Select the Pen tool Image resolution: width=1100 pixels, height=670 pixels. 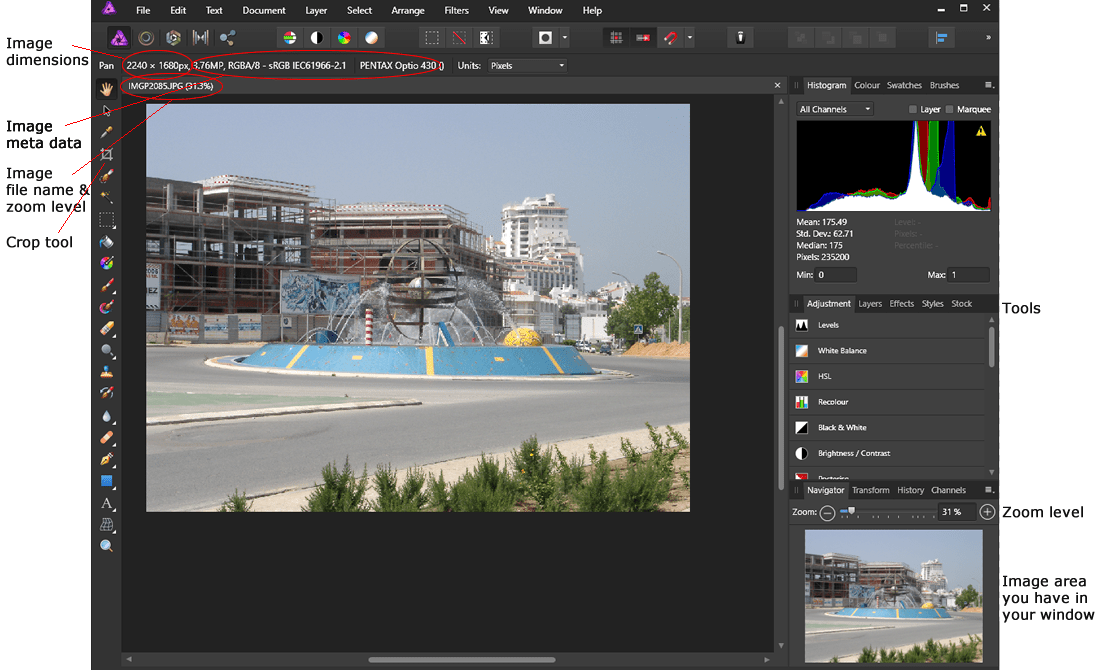107,460
